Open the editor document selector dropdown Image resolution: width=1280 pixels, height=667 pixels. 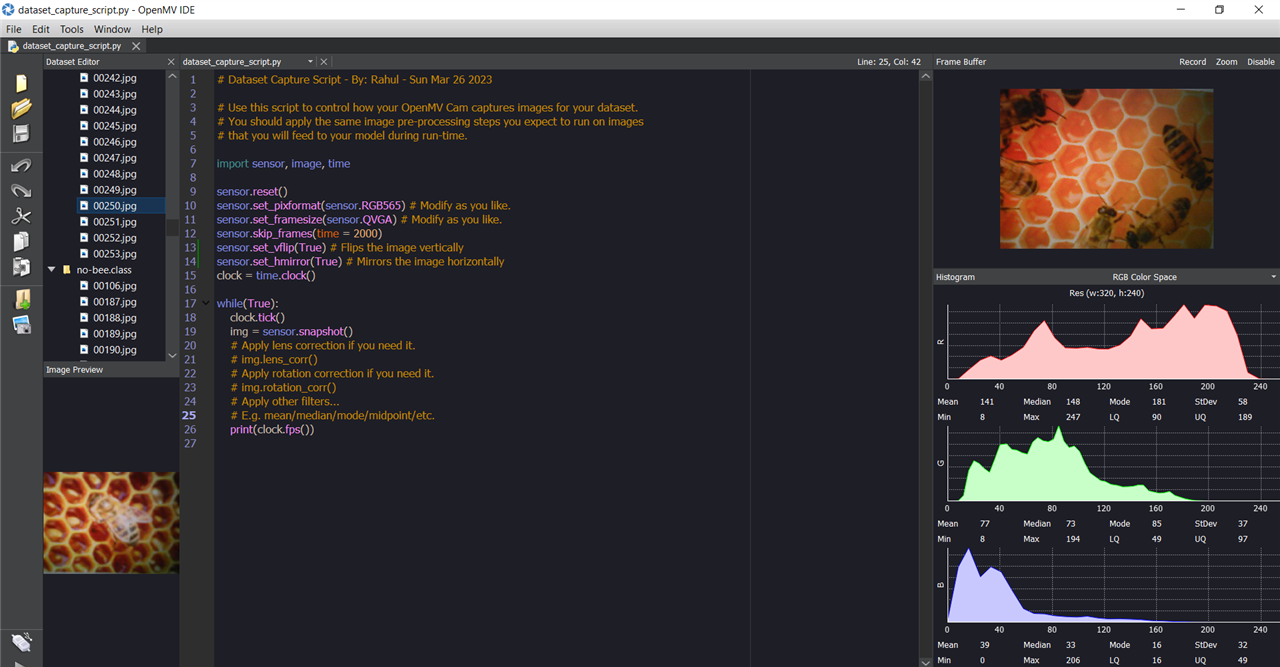pyautogui.click(x=310, y=62)
